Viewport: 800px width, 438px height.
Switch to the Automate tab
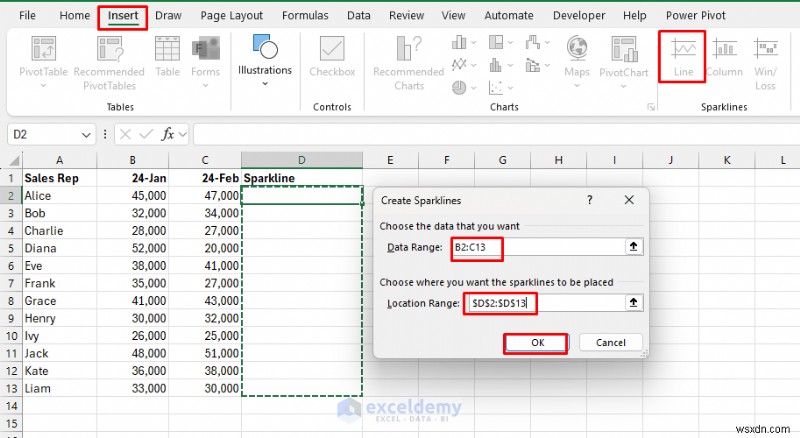pyautogui.click(x=509, y=15)
